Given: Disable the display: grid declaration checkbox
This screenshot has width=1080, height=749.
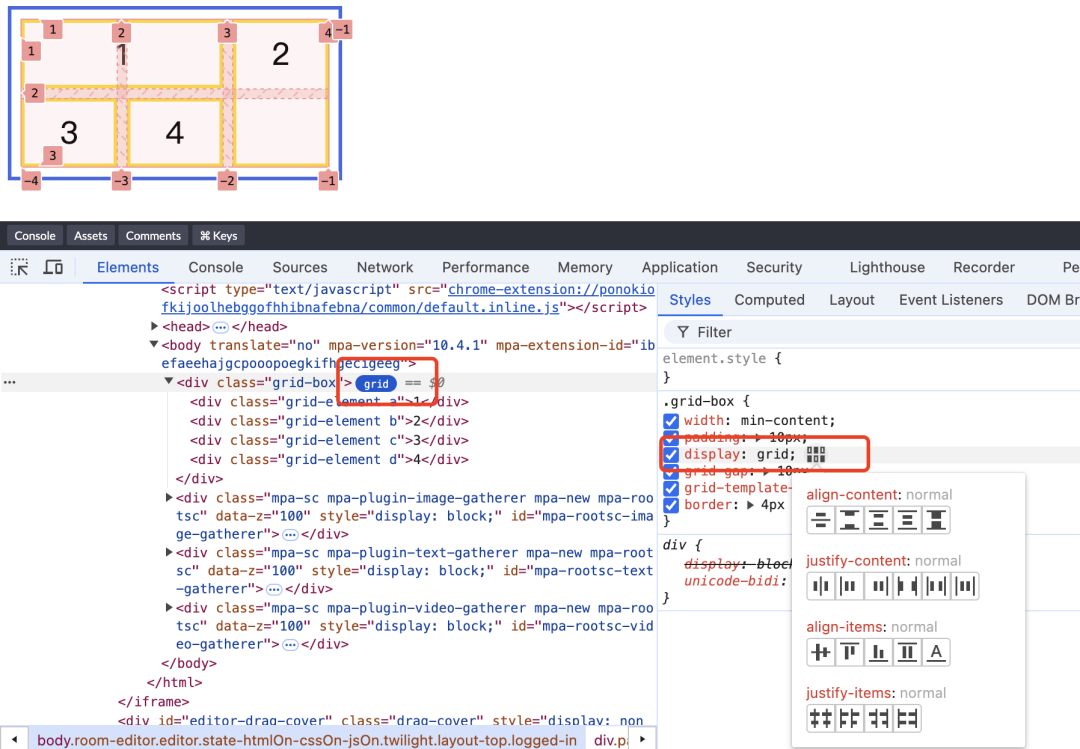Looking at the screenshot, I should 671,455.
